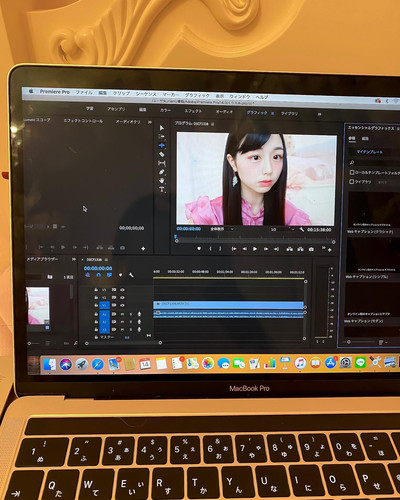Hide video track V3 with eye icon
400x500 pixels.
click(122, 290)
